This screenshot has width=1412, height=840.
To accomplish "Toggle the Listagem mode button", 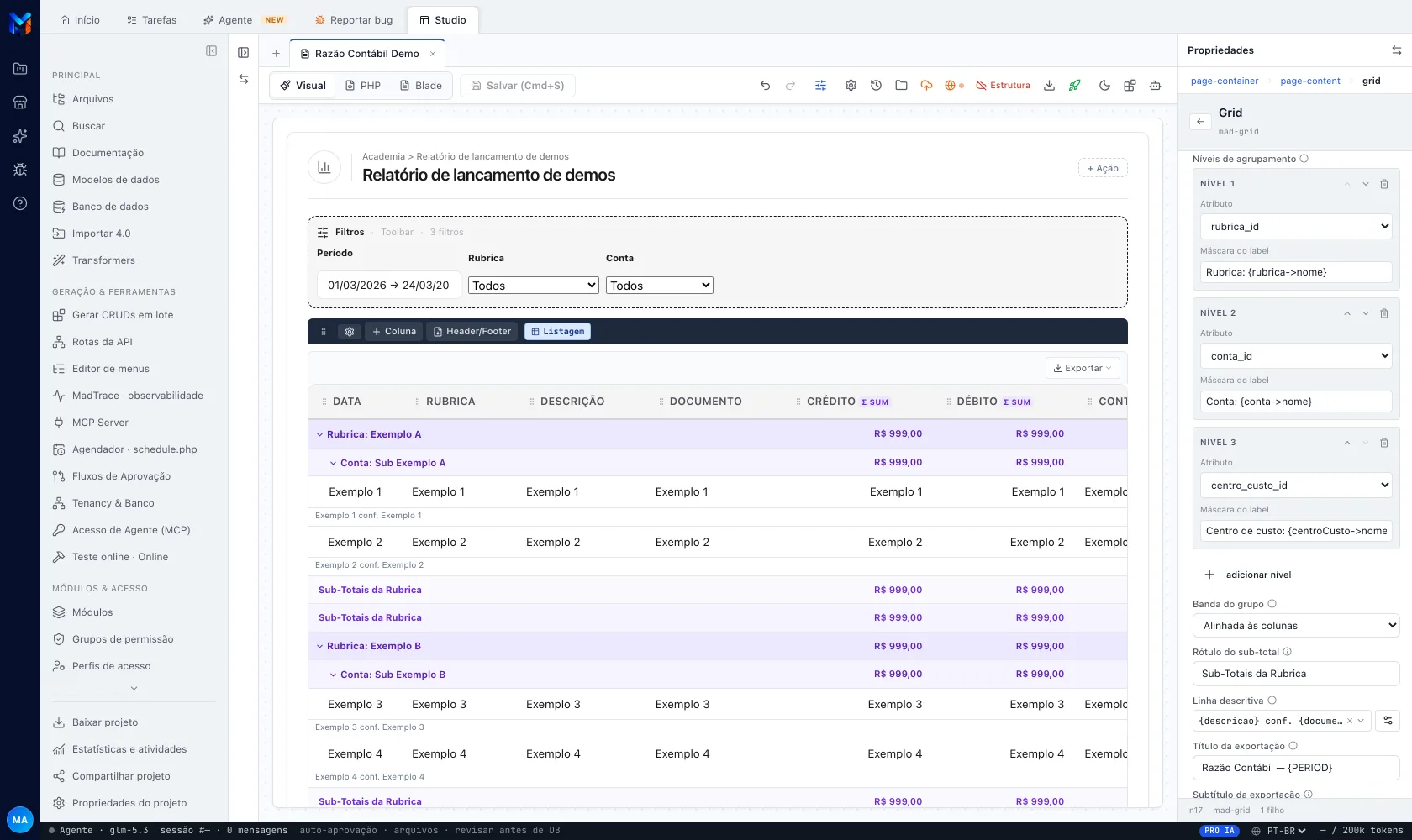I will click(x=557, y=332).
